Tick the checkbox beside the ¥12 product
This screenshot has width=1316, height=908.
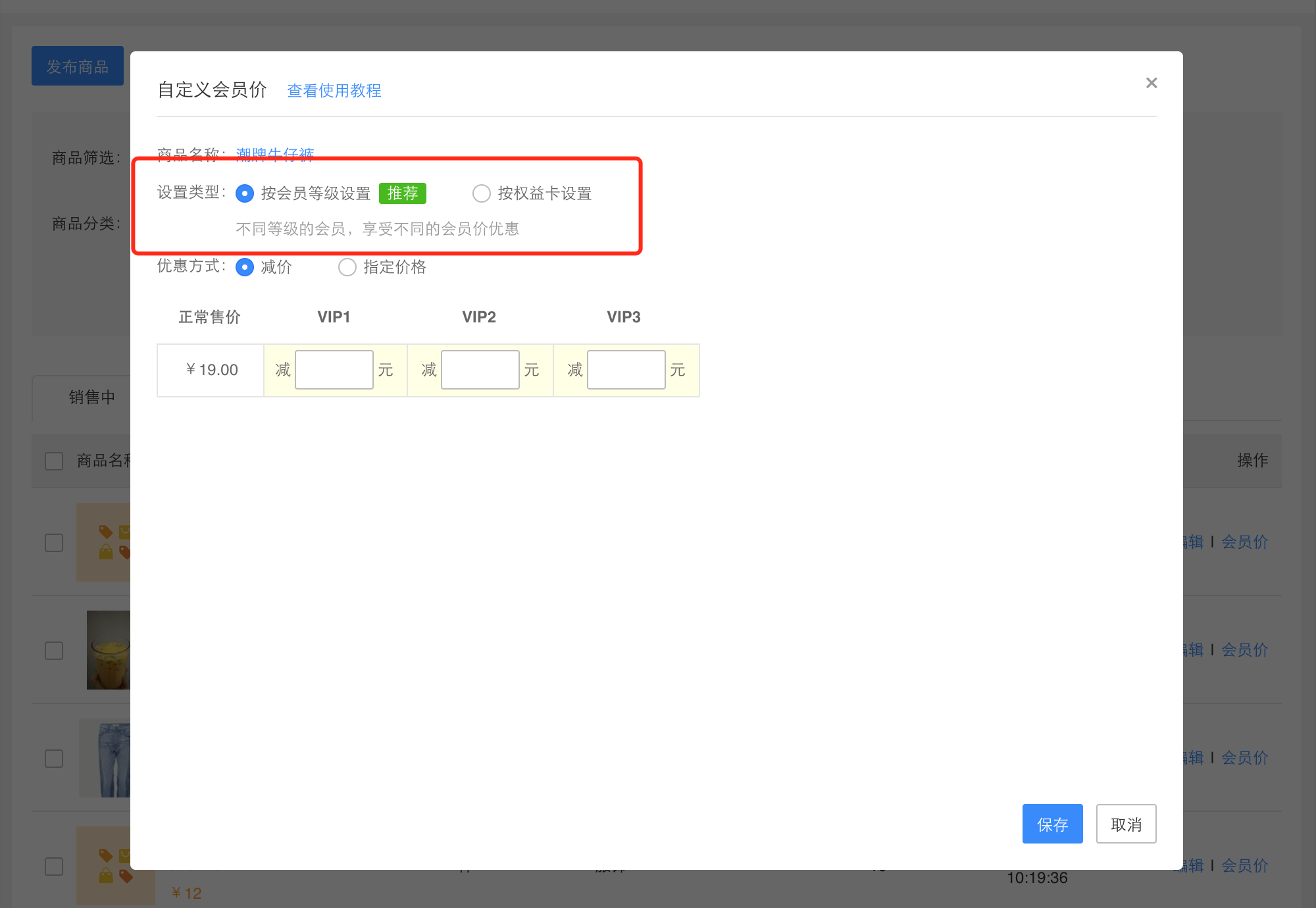coord(54,867)
